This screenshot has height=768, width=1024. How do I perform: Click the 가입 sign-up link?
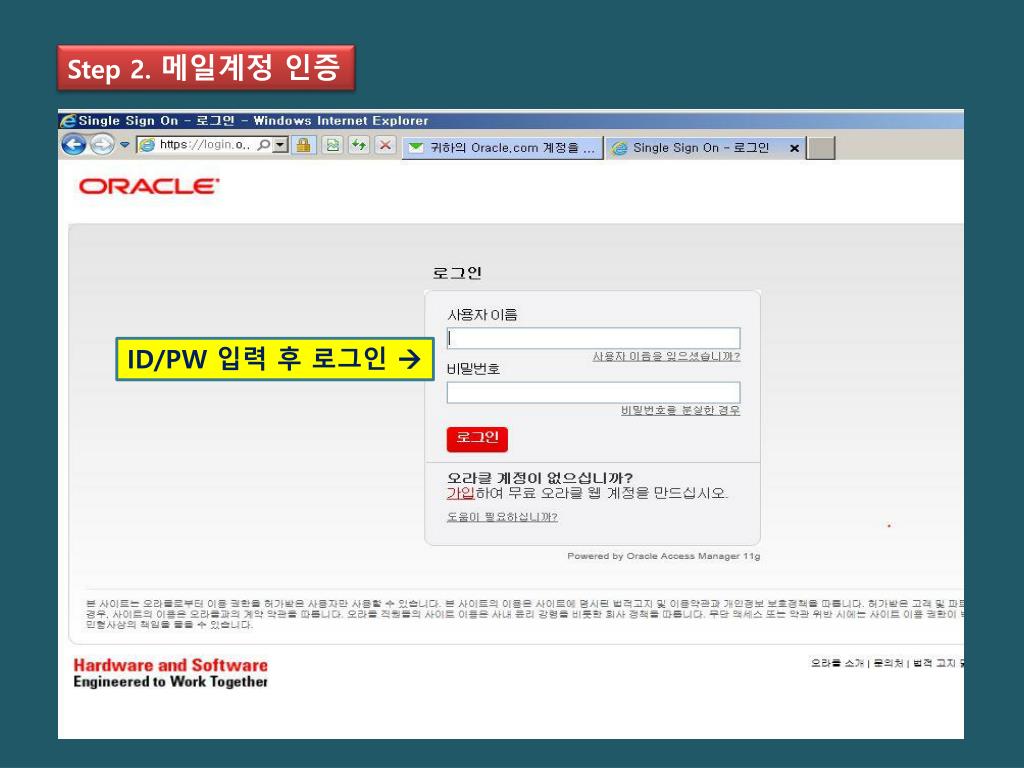coord(460,493)
